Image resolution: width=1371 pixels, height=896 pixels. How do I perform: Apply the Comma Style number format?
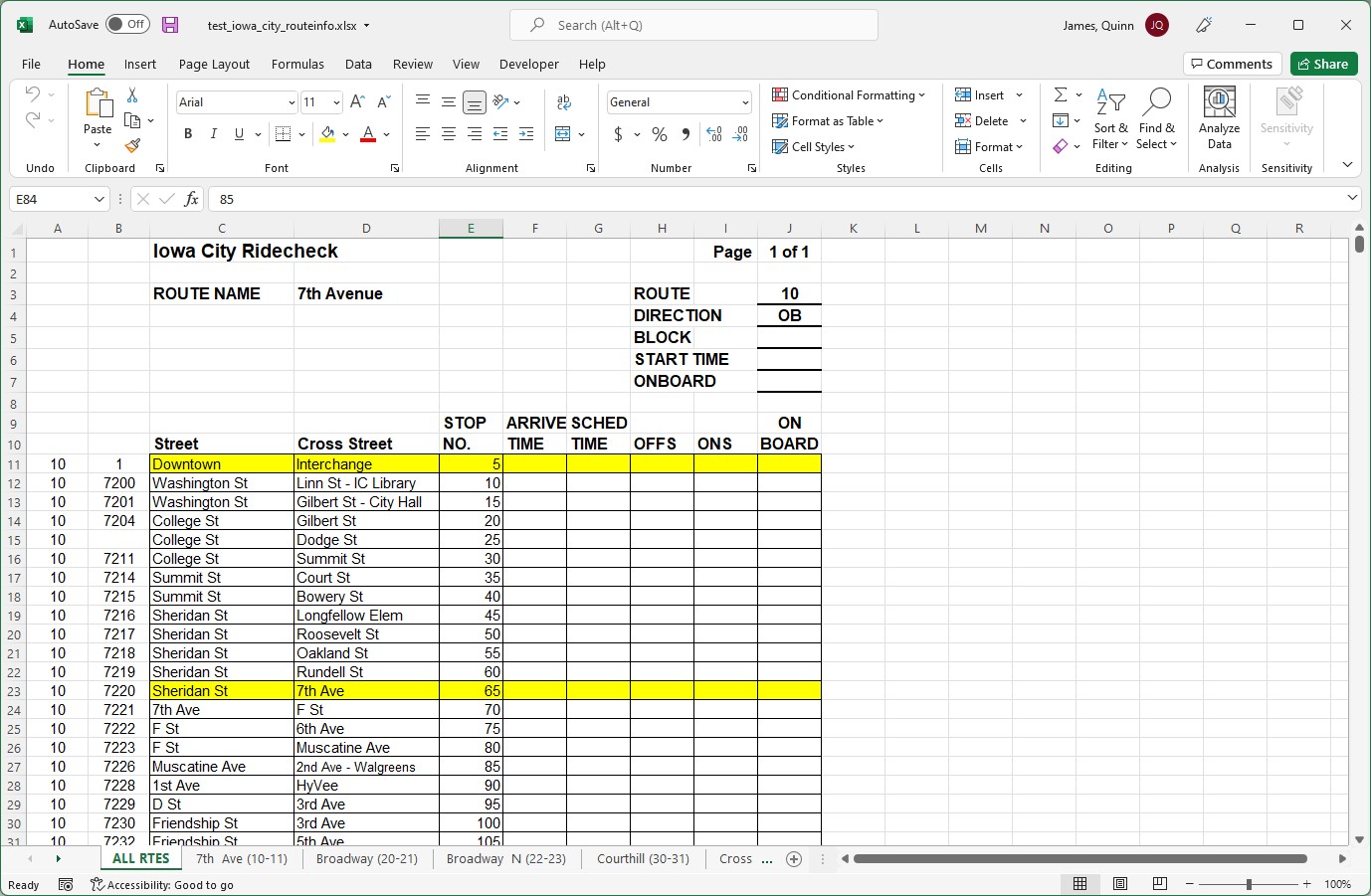[685, 133]
